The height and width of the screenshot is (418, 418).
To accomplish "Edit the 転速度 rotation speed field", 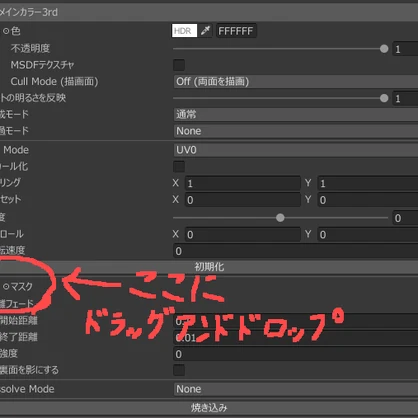I will click(x=296, y=251).
